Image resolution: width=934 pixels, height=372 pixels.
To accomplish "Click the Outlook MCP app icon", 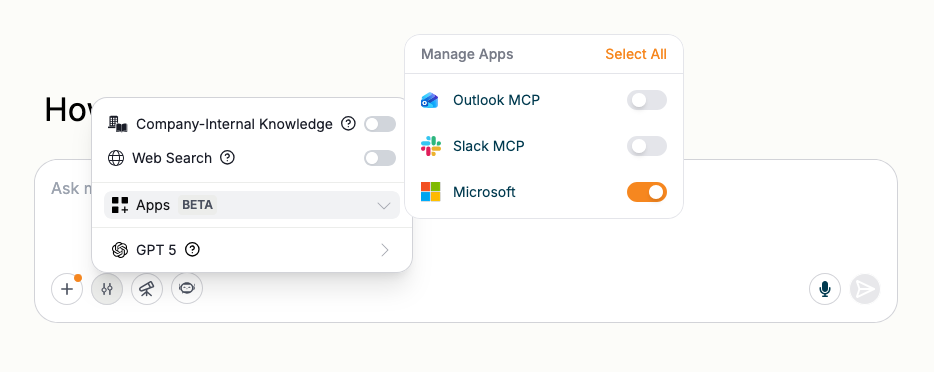I will 429,100.
